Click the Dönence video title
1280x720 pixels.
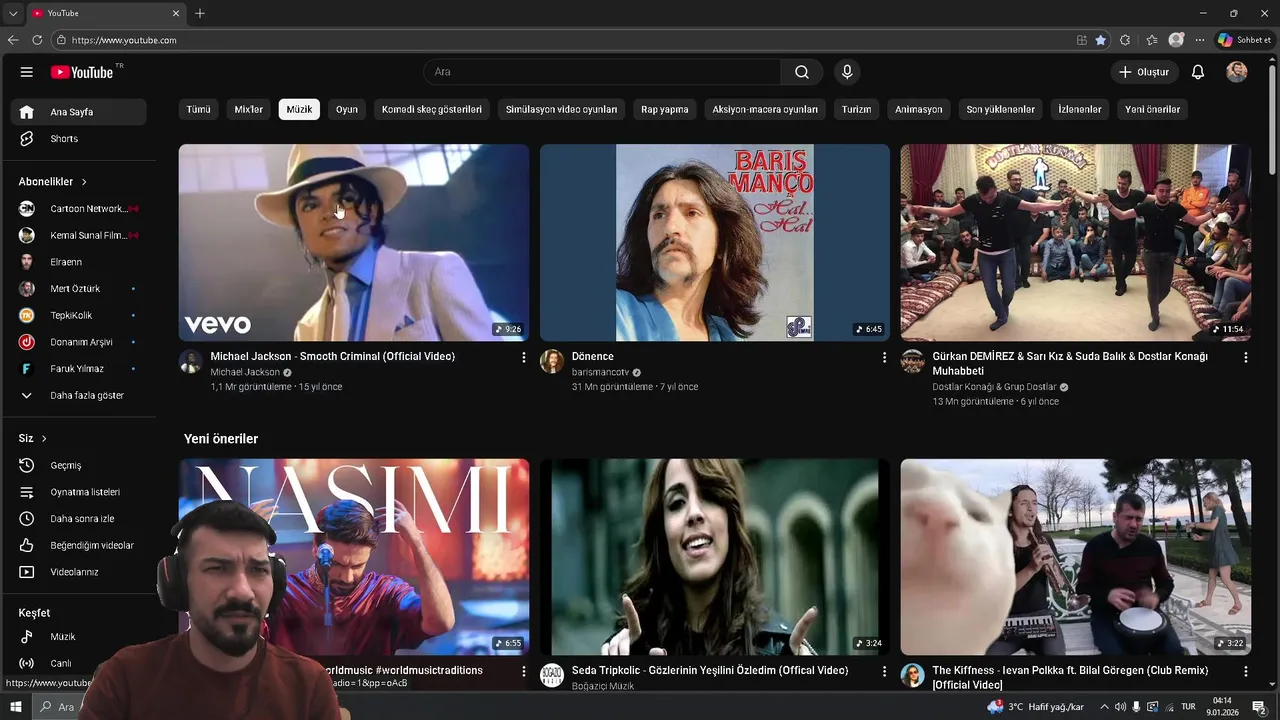click(x=593, y=356)
